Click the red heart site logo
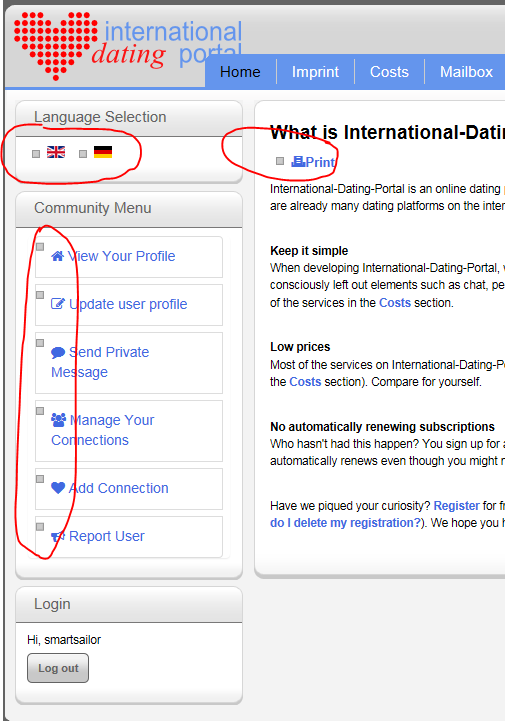This screenshot has width=505, height=721. 56,46
